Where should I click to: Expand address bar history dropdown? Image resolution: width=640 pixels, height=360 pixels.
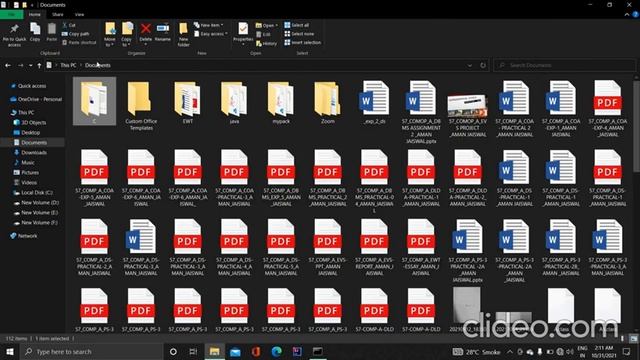point(470,65)
